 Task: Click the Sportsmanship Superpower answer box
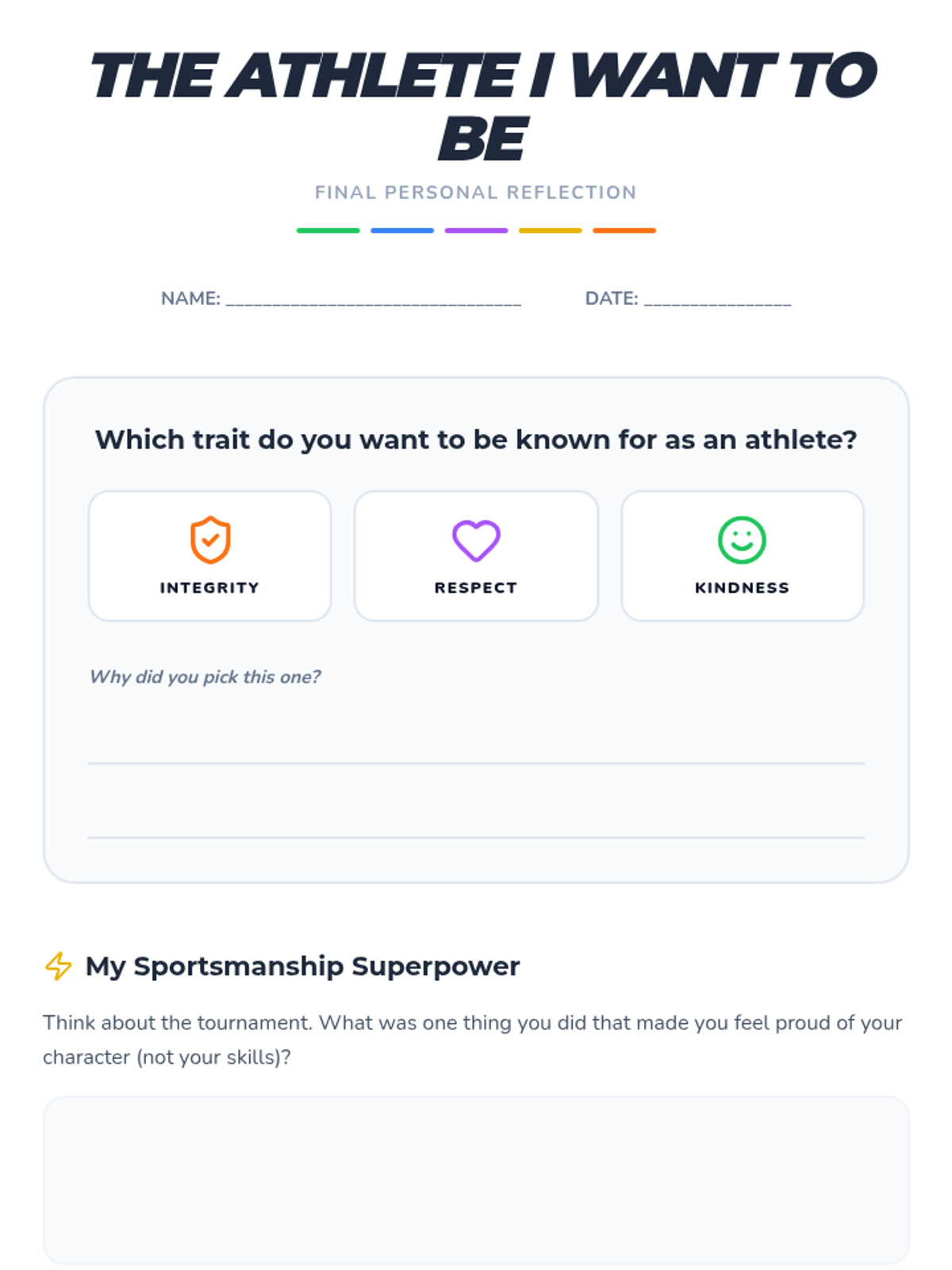point(476,1180)
